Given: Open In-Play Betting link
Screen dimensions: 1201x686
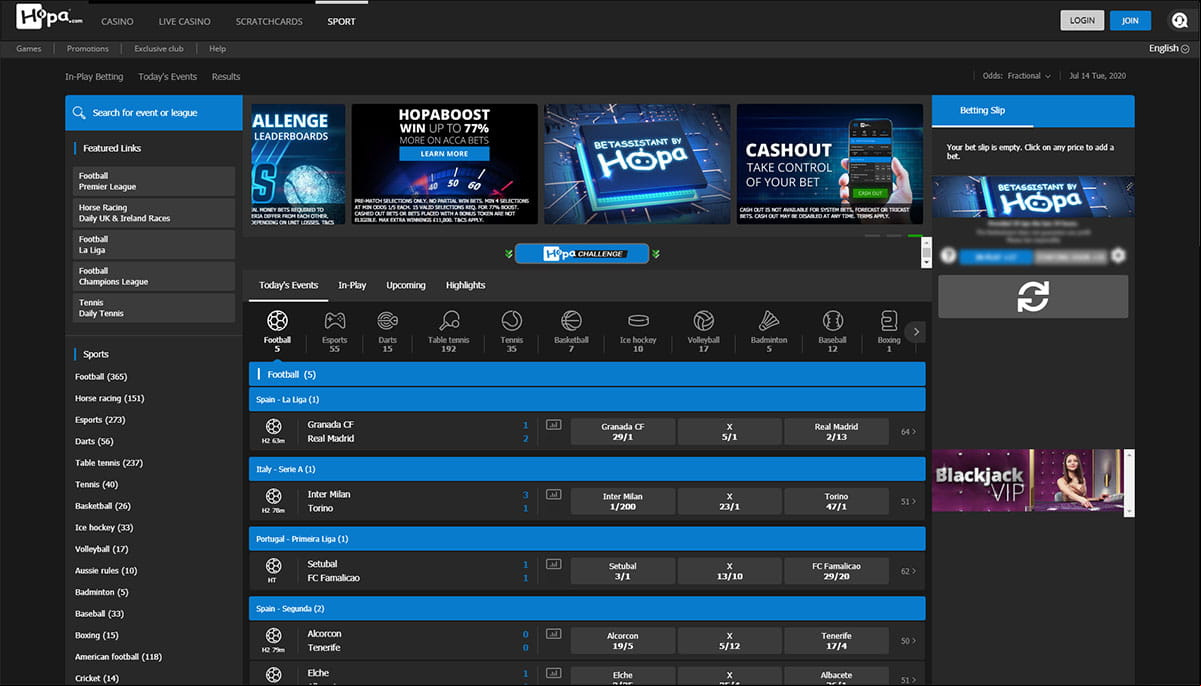Looking at the screenshot, I should (94, 77).
